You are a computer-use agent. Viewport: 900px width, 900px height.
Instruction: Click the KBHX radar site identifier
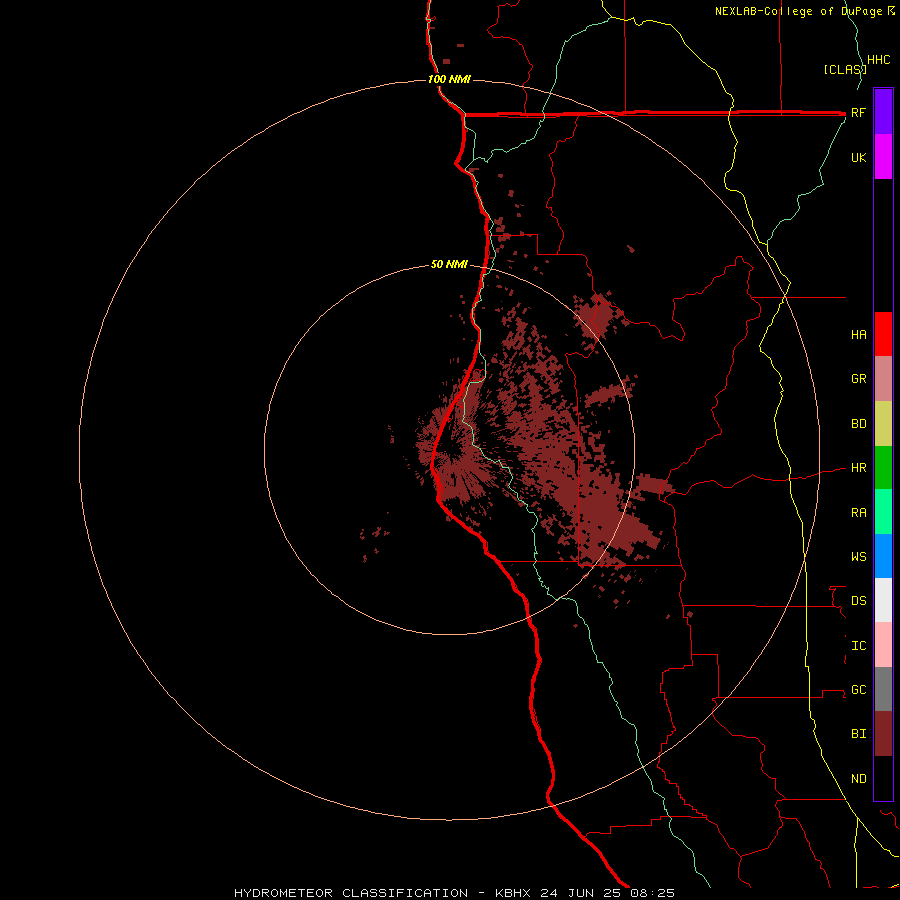tap(513, 893)
